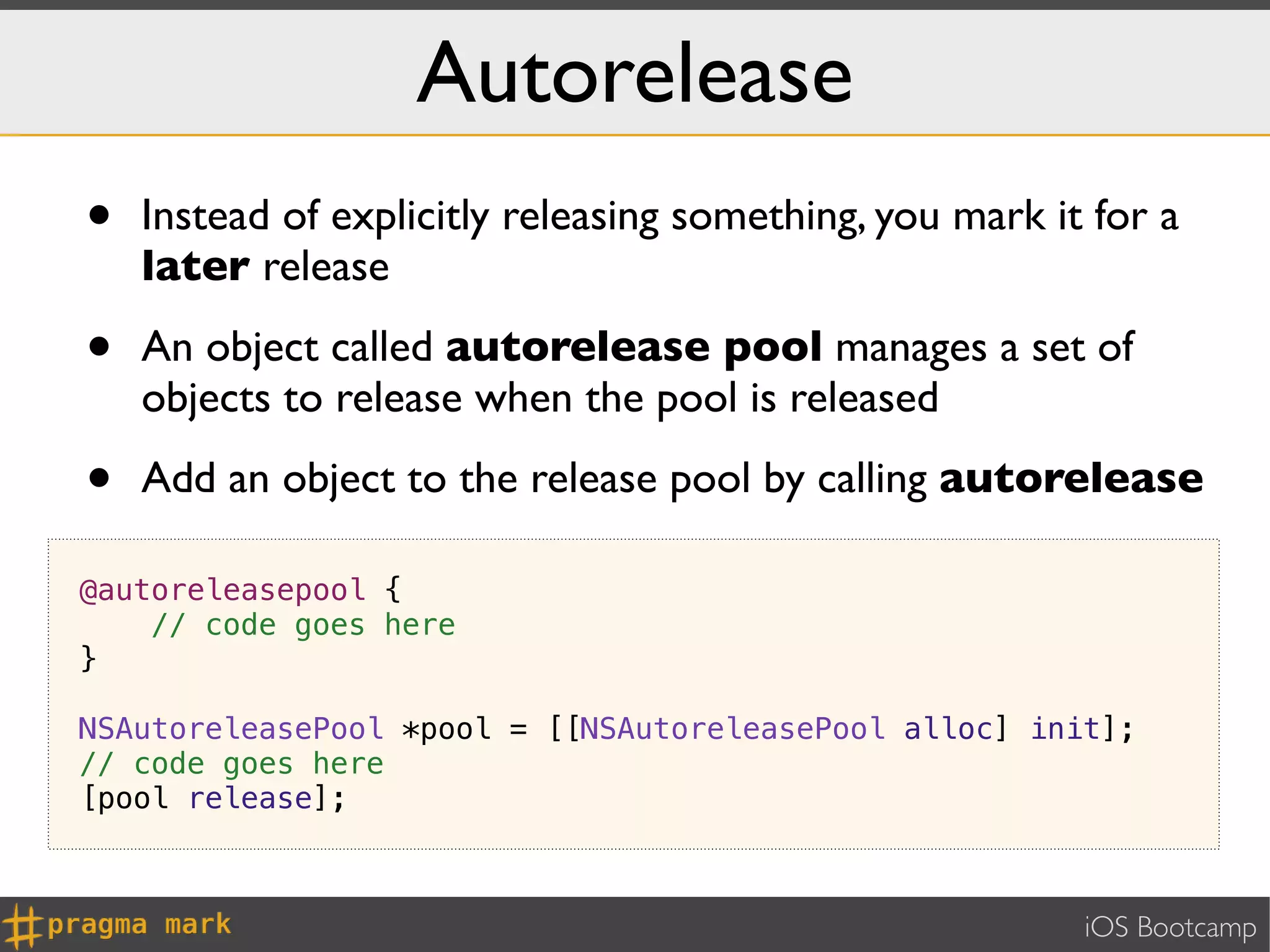Click the pragma mark hash logo
This screenshot has height=952, width=1270.
pyautogui.click(x=22, y=926)
